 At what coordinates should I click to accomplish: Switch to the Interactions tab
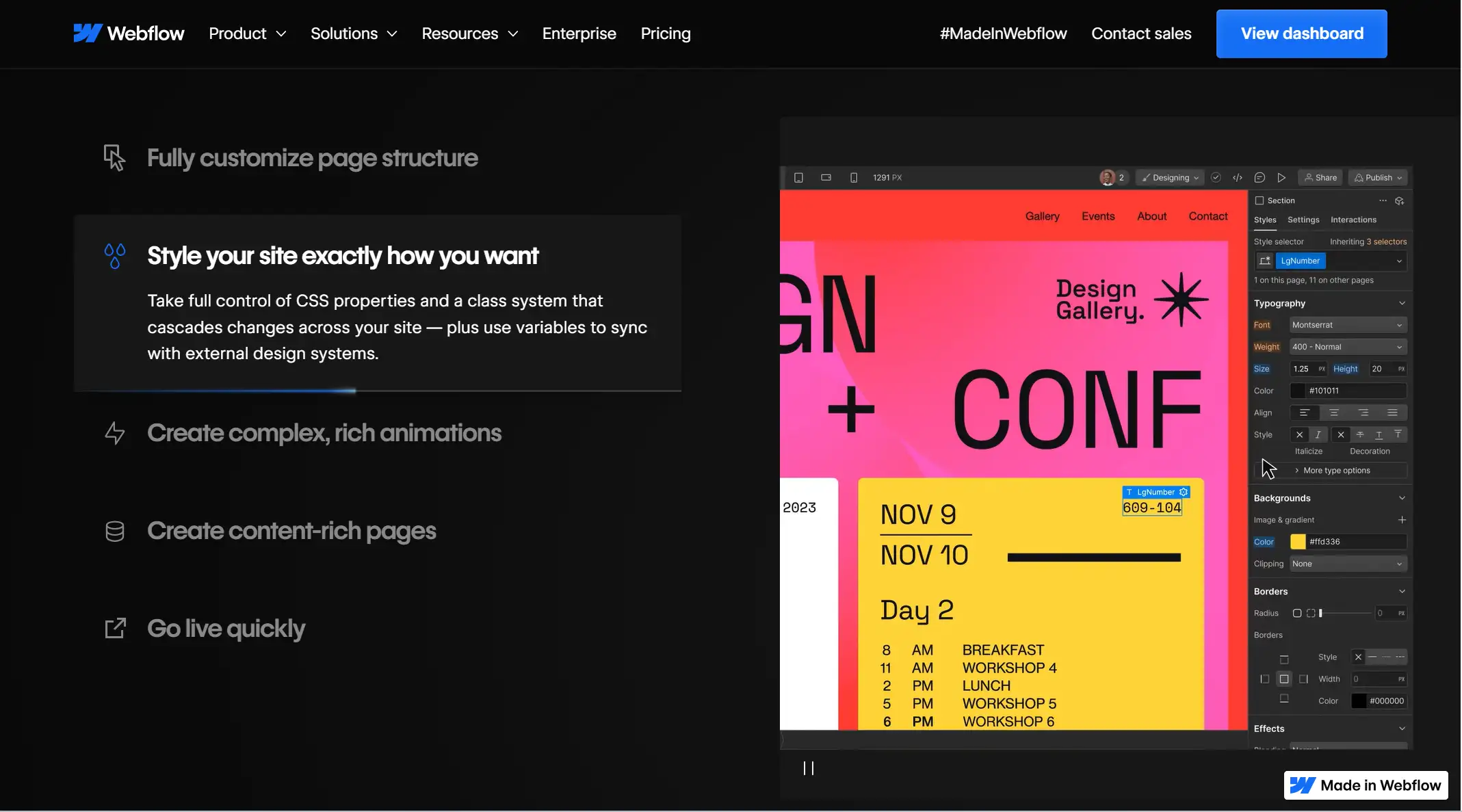(1353, 220)
